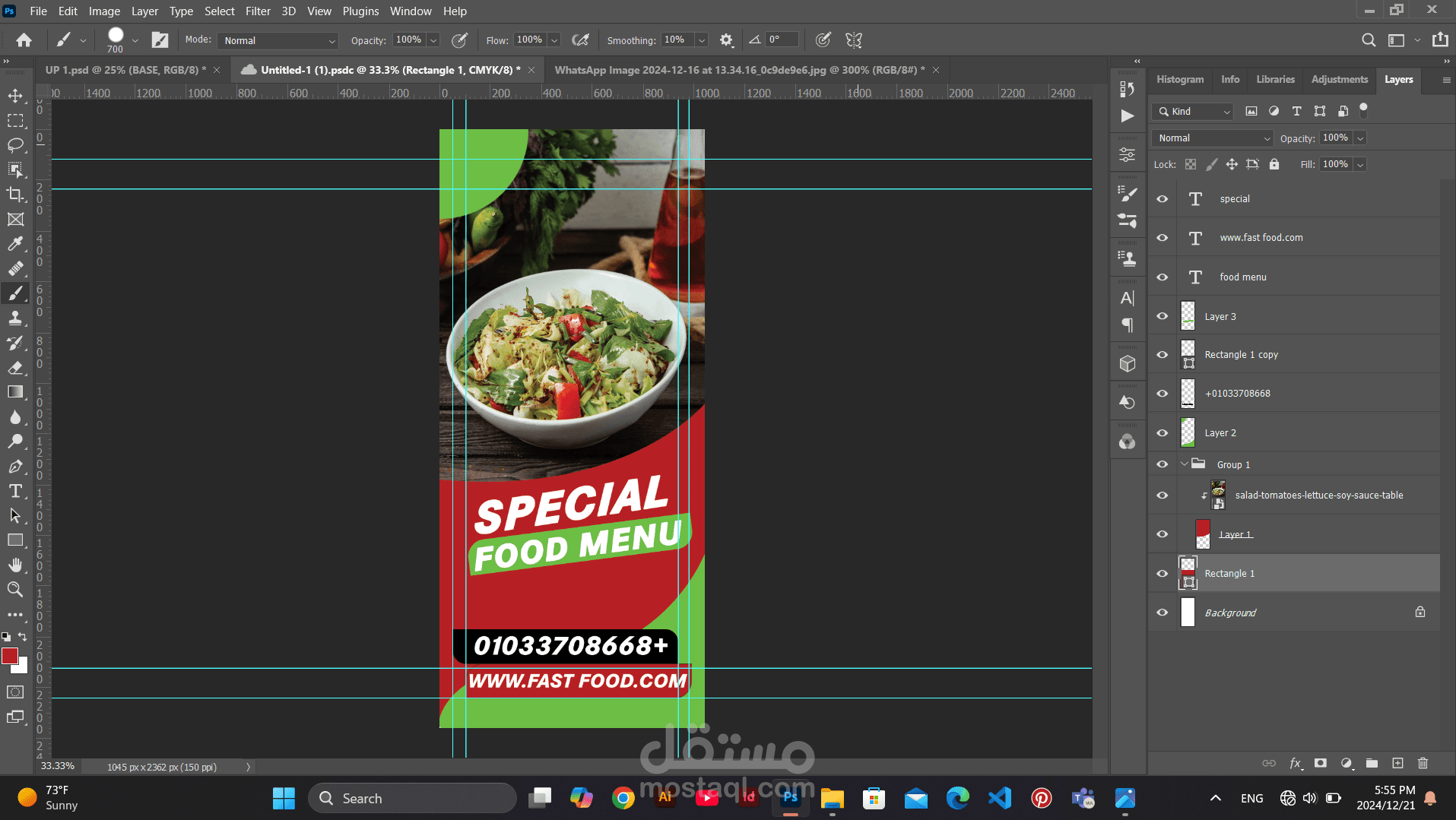Open brush settings gear for smoothing options

726,40
